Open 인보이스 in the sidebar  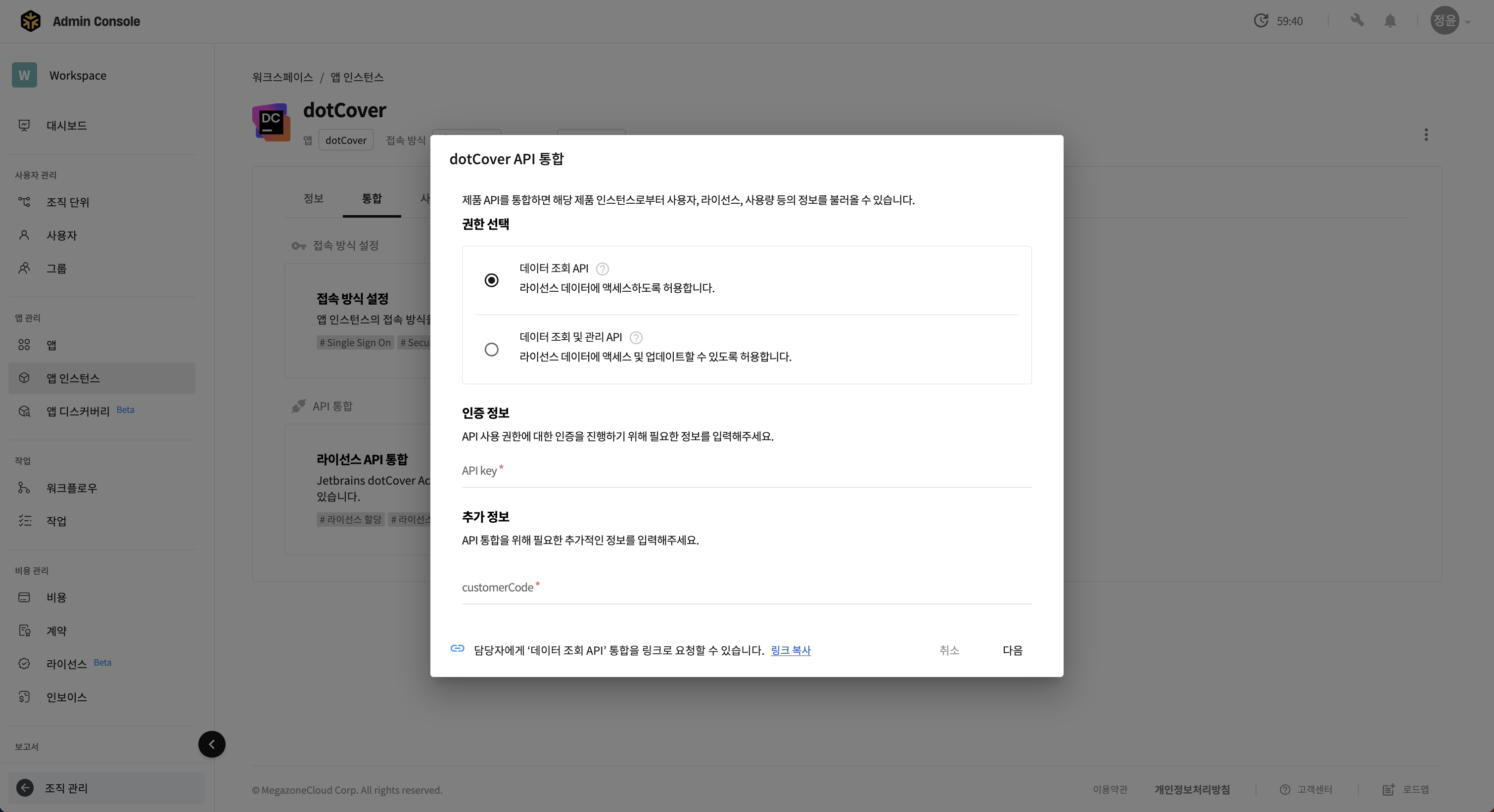(x=102, y=697)
